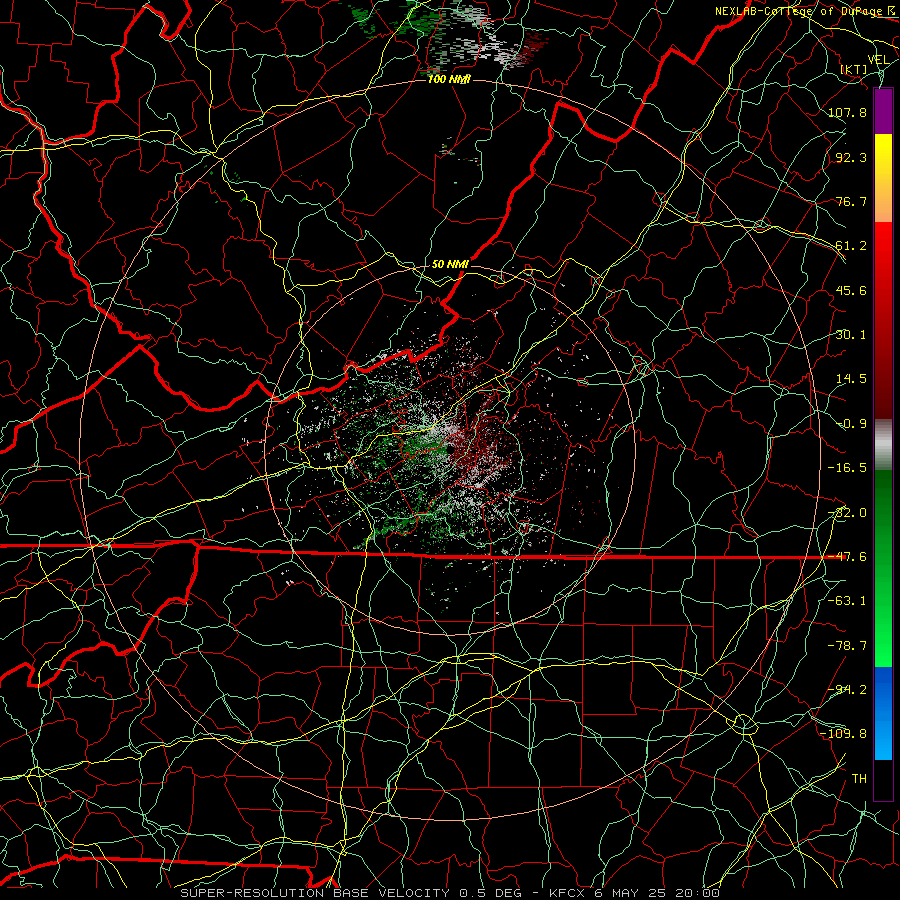This screenshot has width=900, height=900.
Task: Click the -32.0 velocity scale value
Action: (x=847, y=512)
